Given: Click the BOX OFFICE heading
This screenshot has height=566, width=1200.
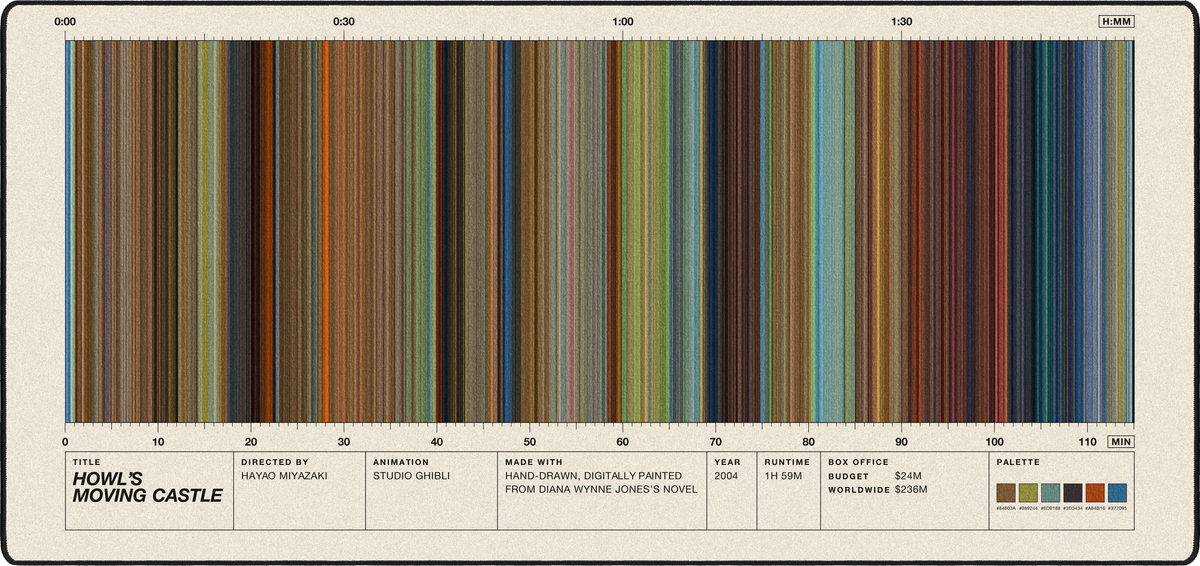Looking at the screenshot, I should click(x=858, y=462).
